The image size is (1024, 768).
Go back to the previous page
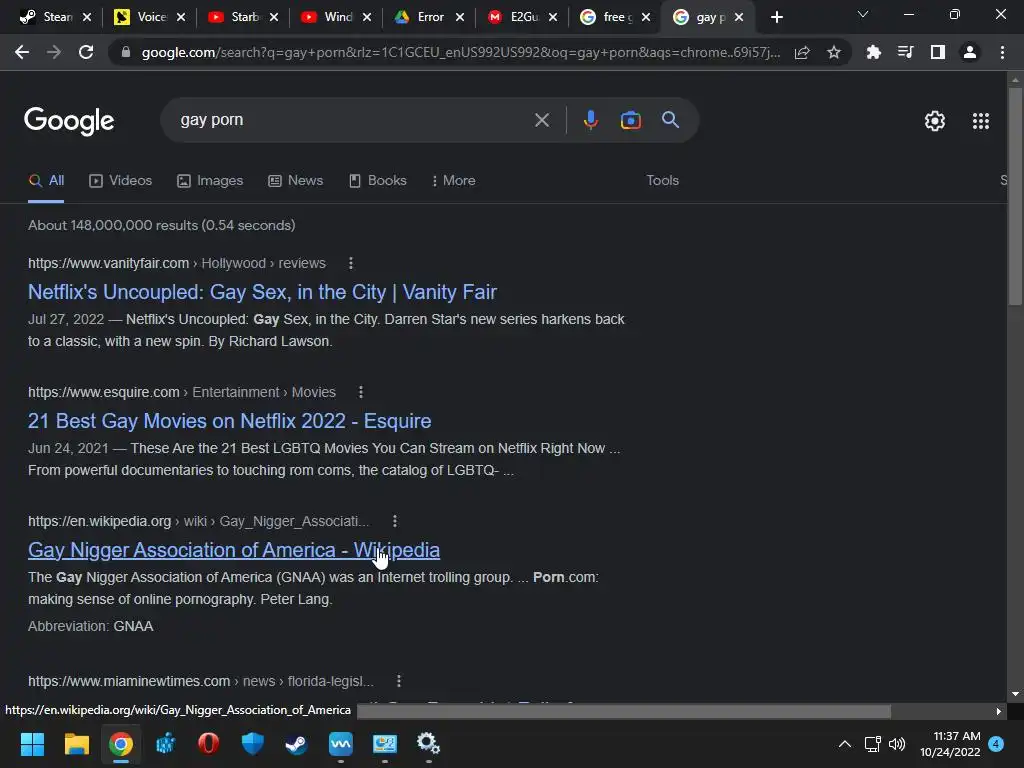click(x=22, y=52)
